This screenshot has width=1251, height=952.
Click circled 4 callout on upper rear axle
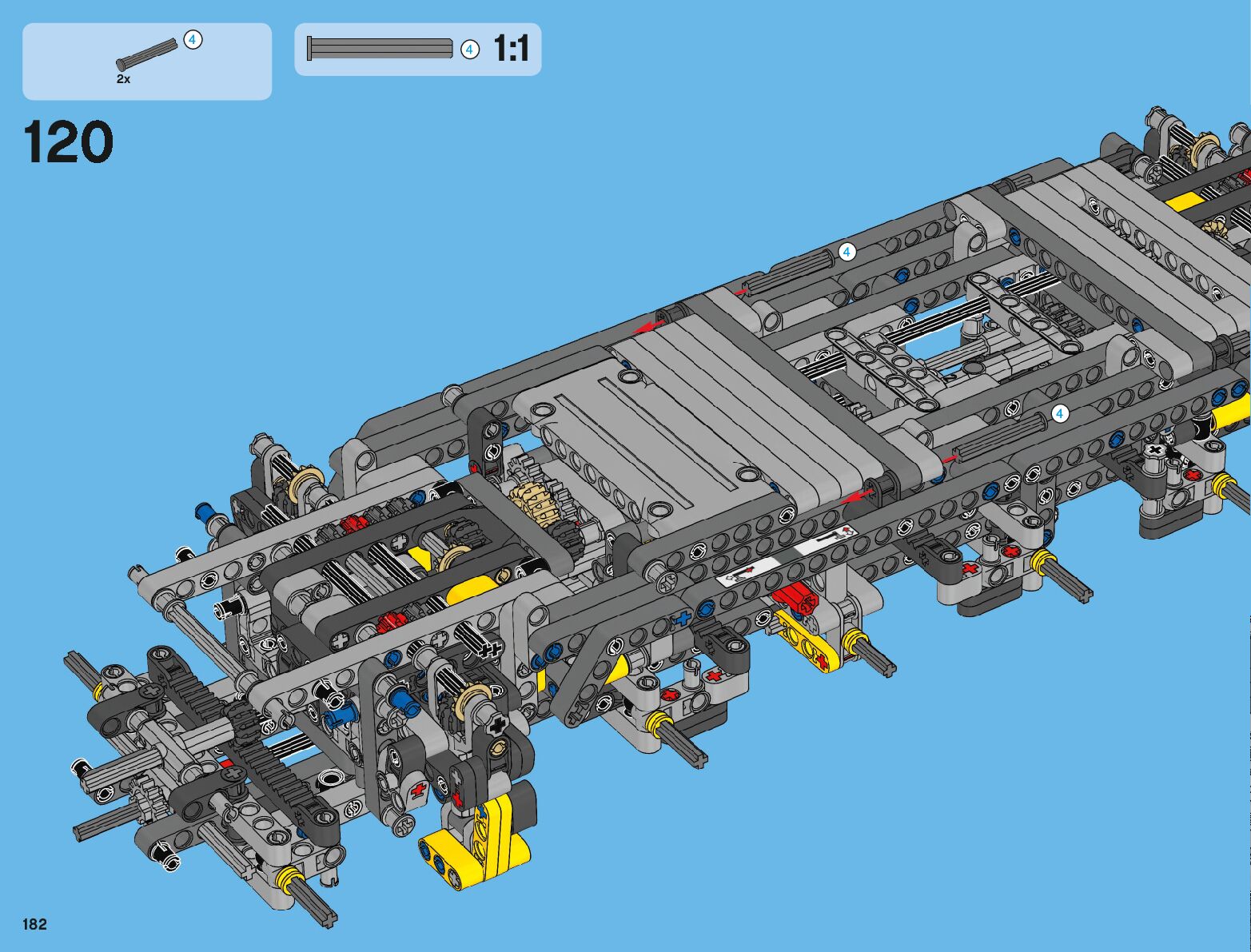tap(847, 253)
